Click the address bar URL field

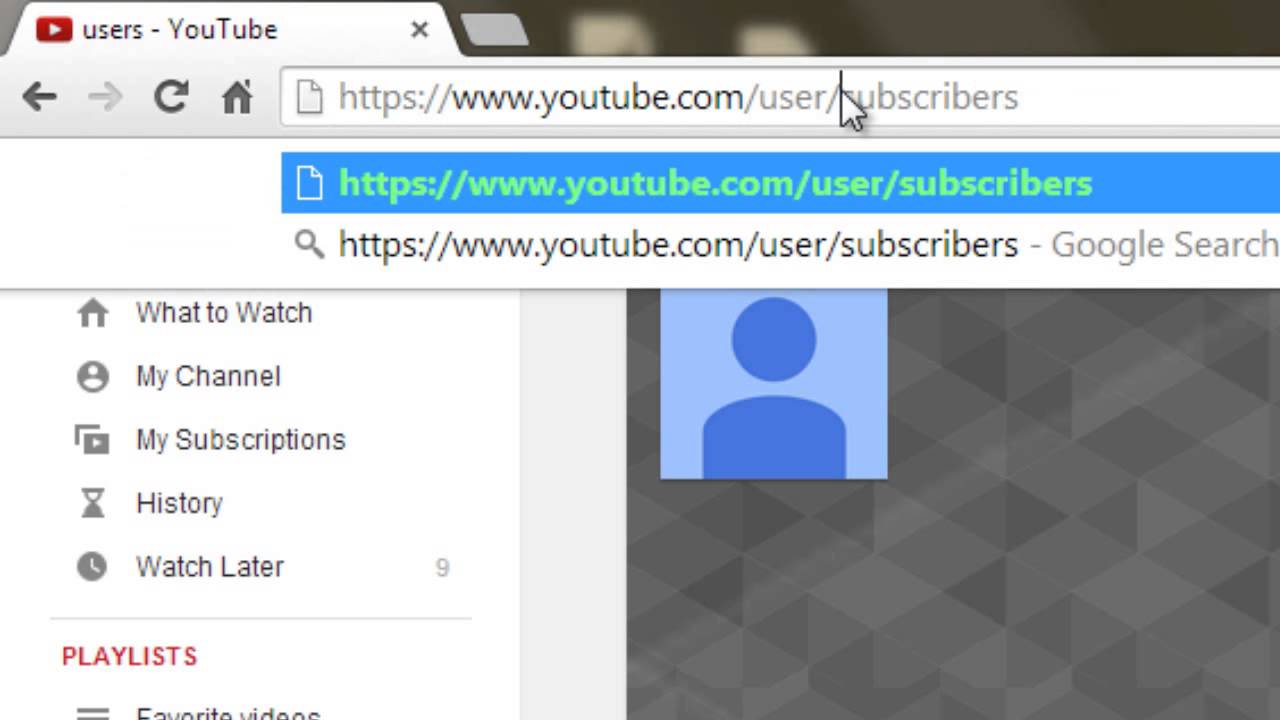coord(780,97)
